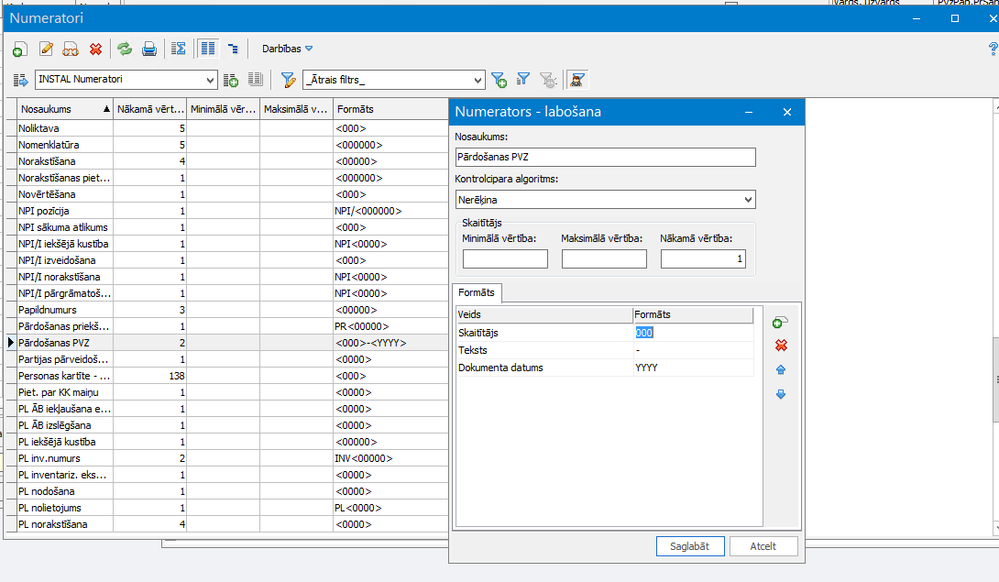This screenshot has width=999, height=582.
Task: Toggle the column view button in the toolbar
Action: coord(208,49)
